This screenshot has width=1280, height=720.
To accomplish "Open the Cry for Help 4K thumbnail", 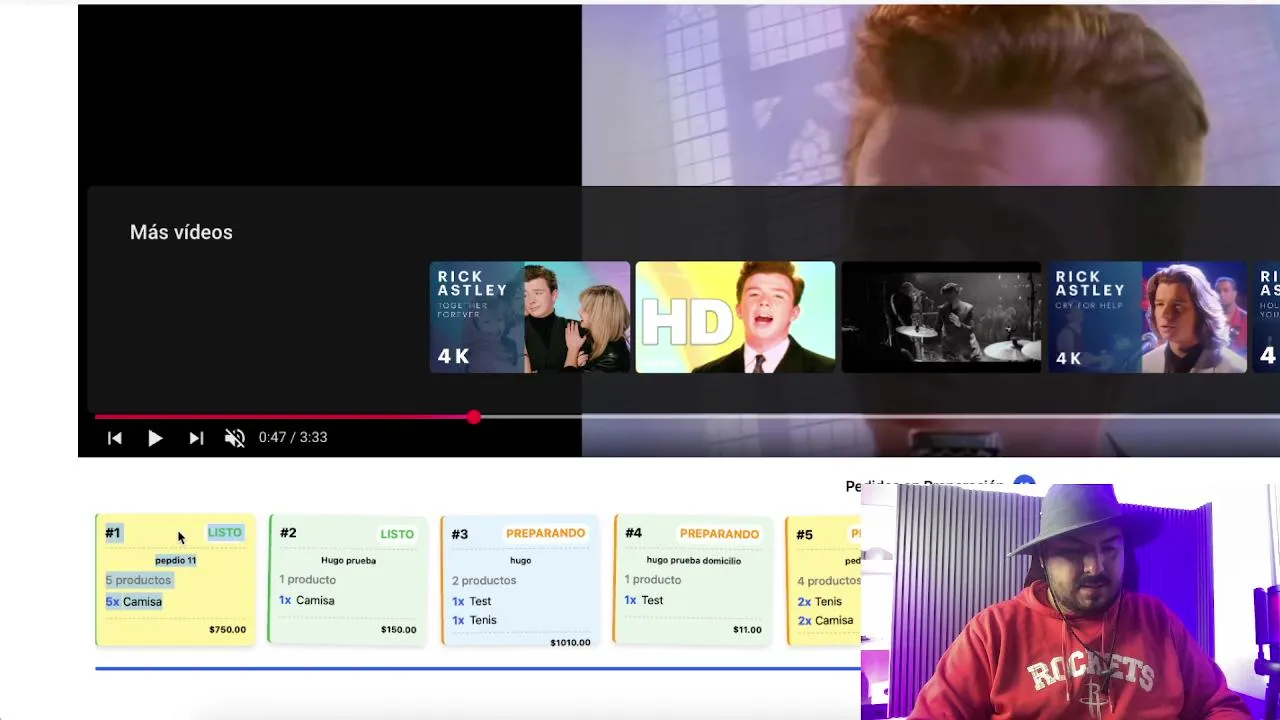I will tap(1147, 317).
